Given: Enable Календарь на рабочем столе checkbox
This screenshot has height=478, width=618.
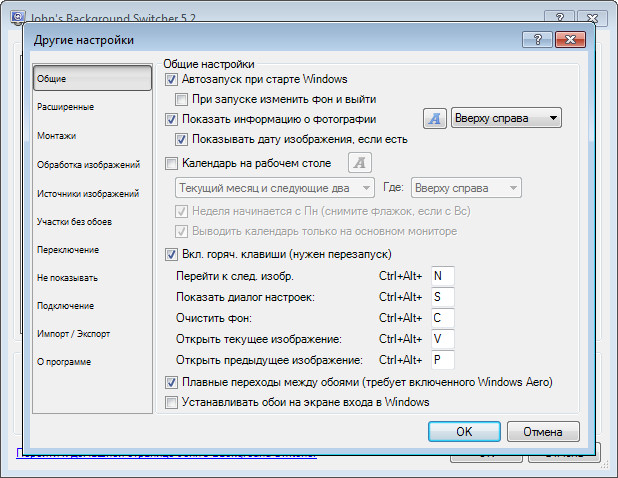Looking at the screenshot, I should pos(171,163).
